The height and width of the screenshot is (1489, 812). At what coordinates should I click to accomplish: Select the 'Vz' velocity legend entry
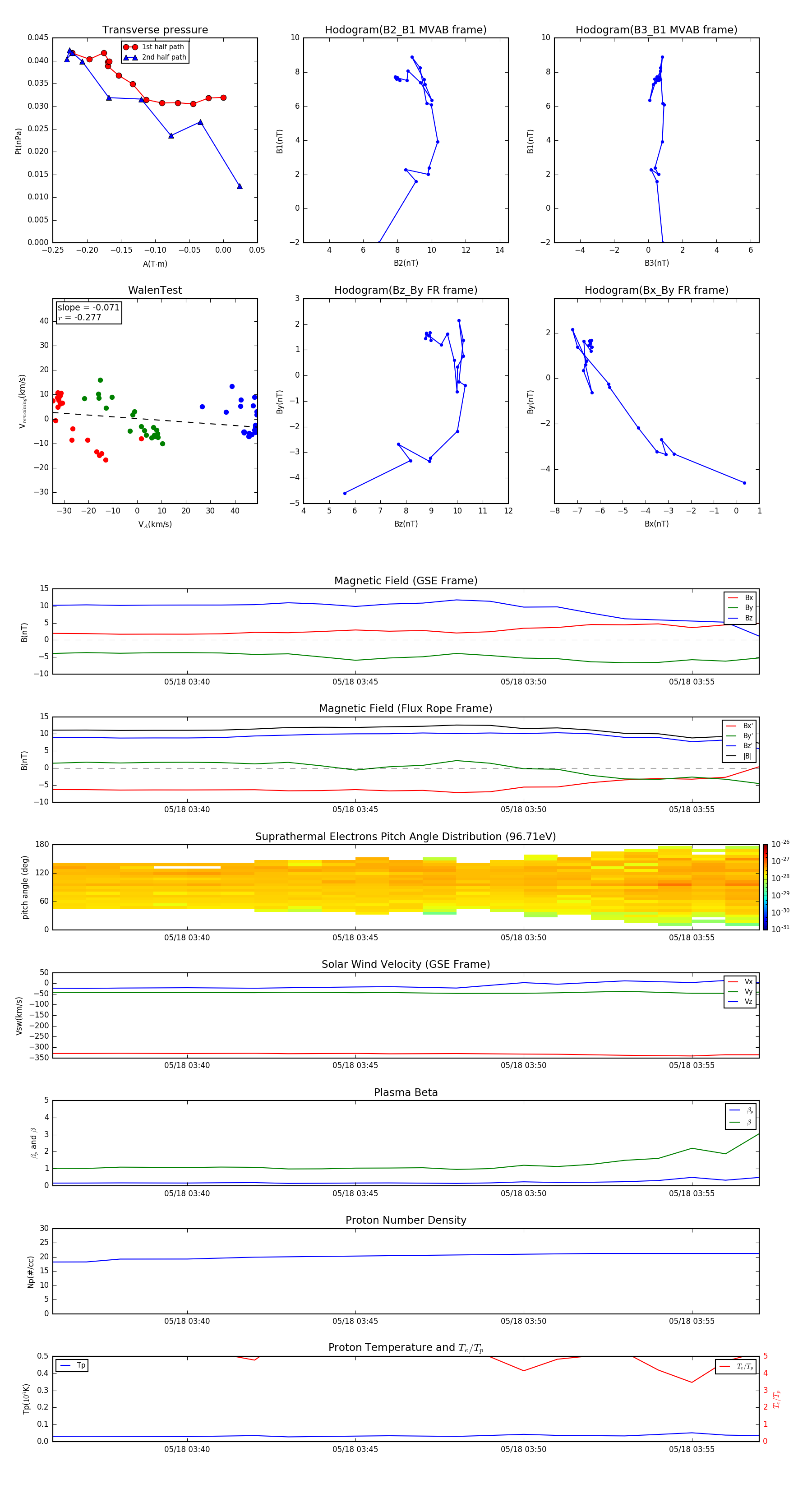pyautogui.click(x=740, y=1002)
